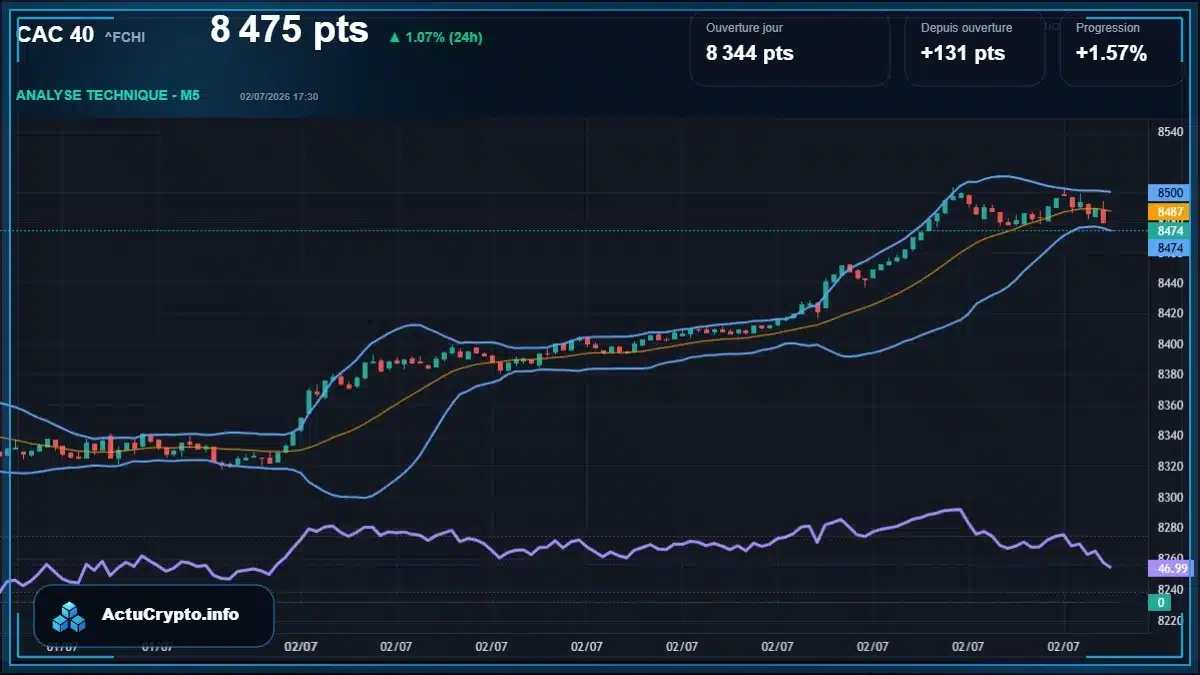Click the blue 8474 lower band tag
Viewport: 1200px width, 675px height.
point(1168,247)
